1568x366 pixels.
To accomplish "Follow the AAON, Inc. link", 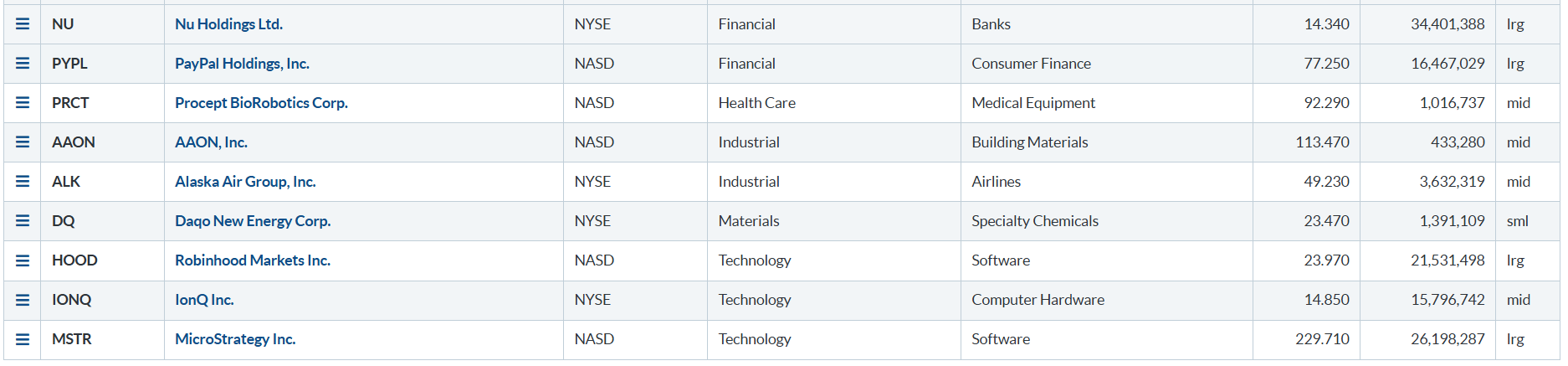I will 211,142.
